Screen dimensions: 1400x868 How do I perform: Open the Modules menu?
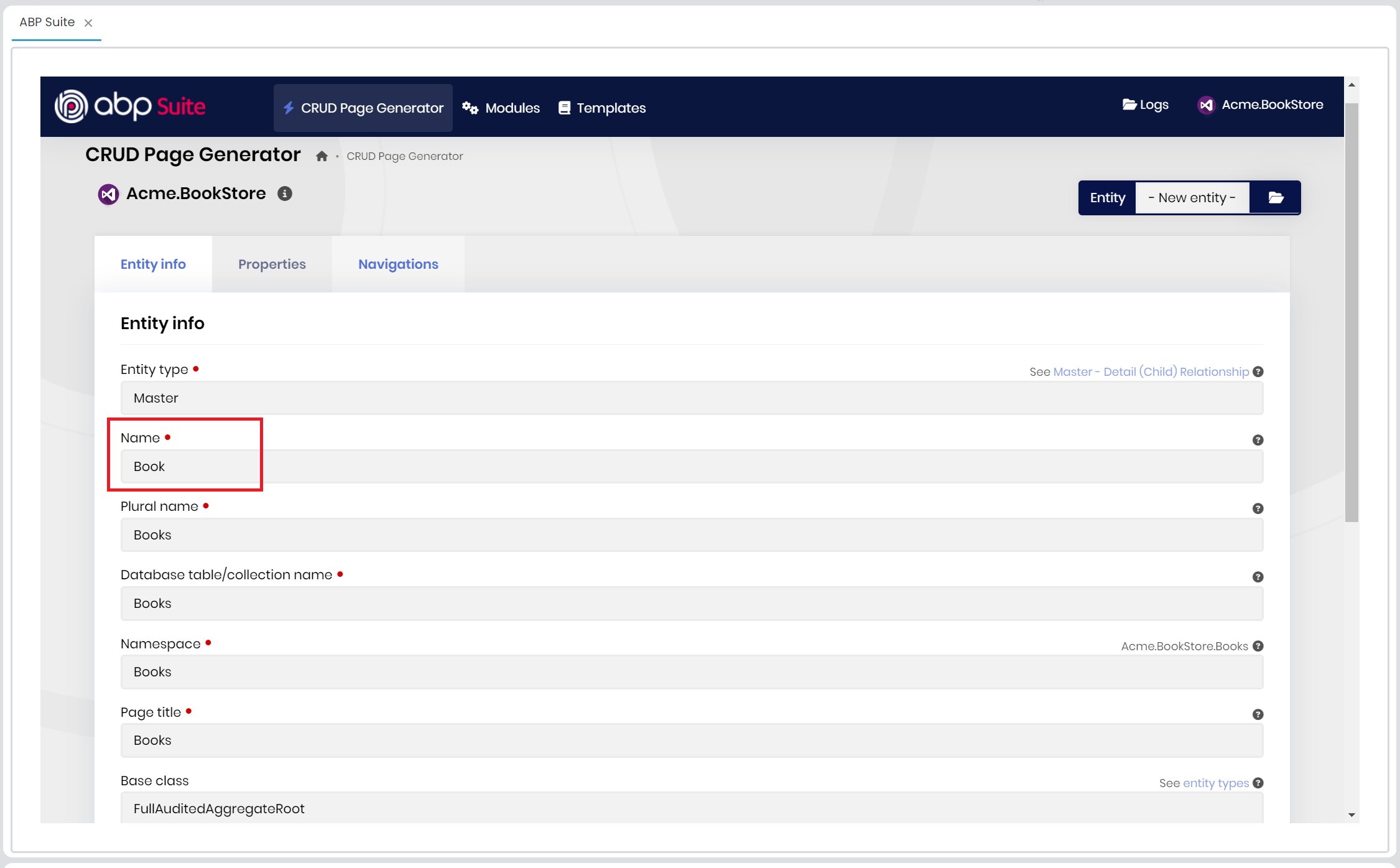pyautogui.click(x=501, y=108)
